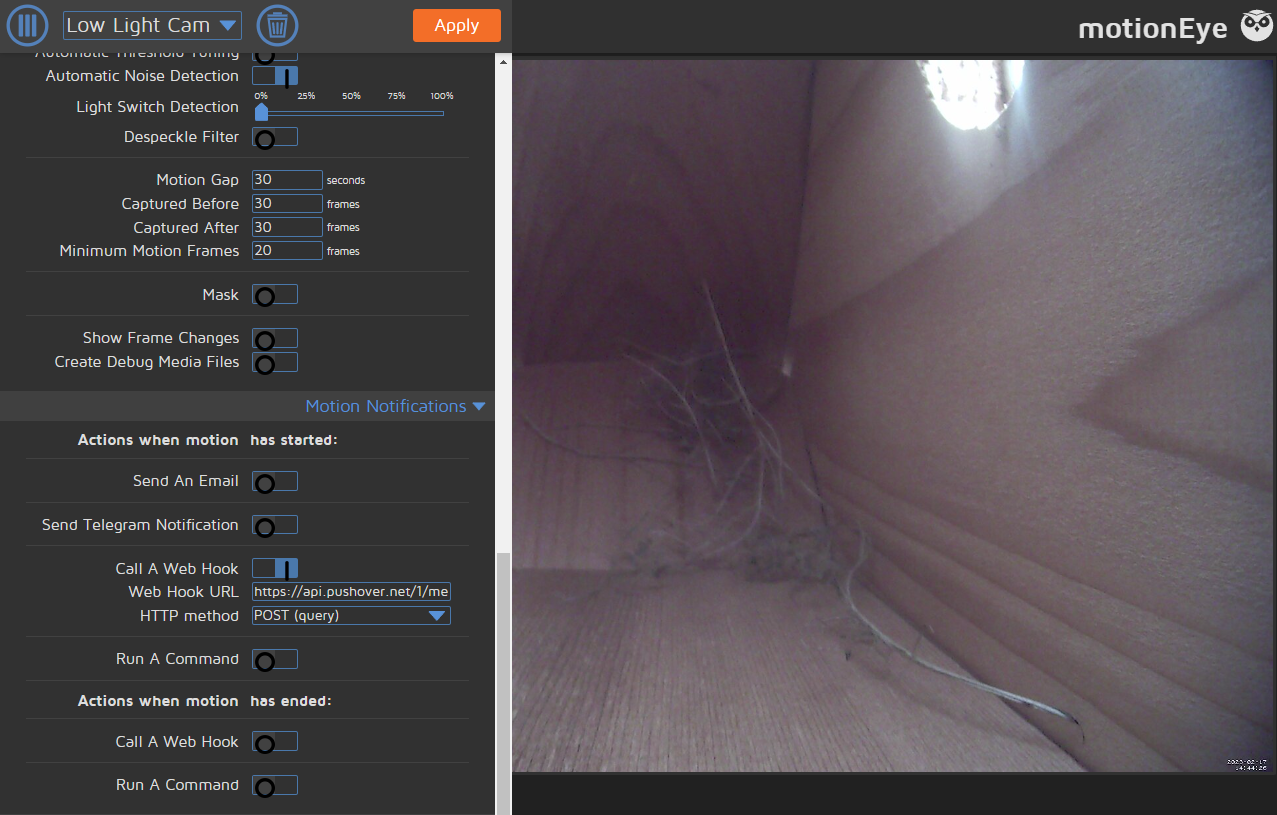The height and width of the screenshot is (815, 1277).
Task: Click the 100% mark on Light Switch slider
Action: pos(442,96)
